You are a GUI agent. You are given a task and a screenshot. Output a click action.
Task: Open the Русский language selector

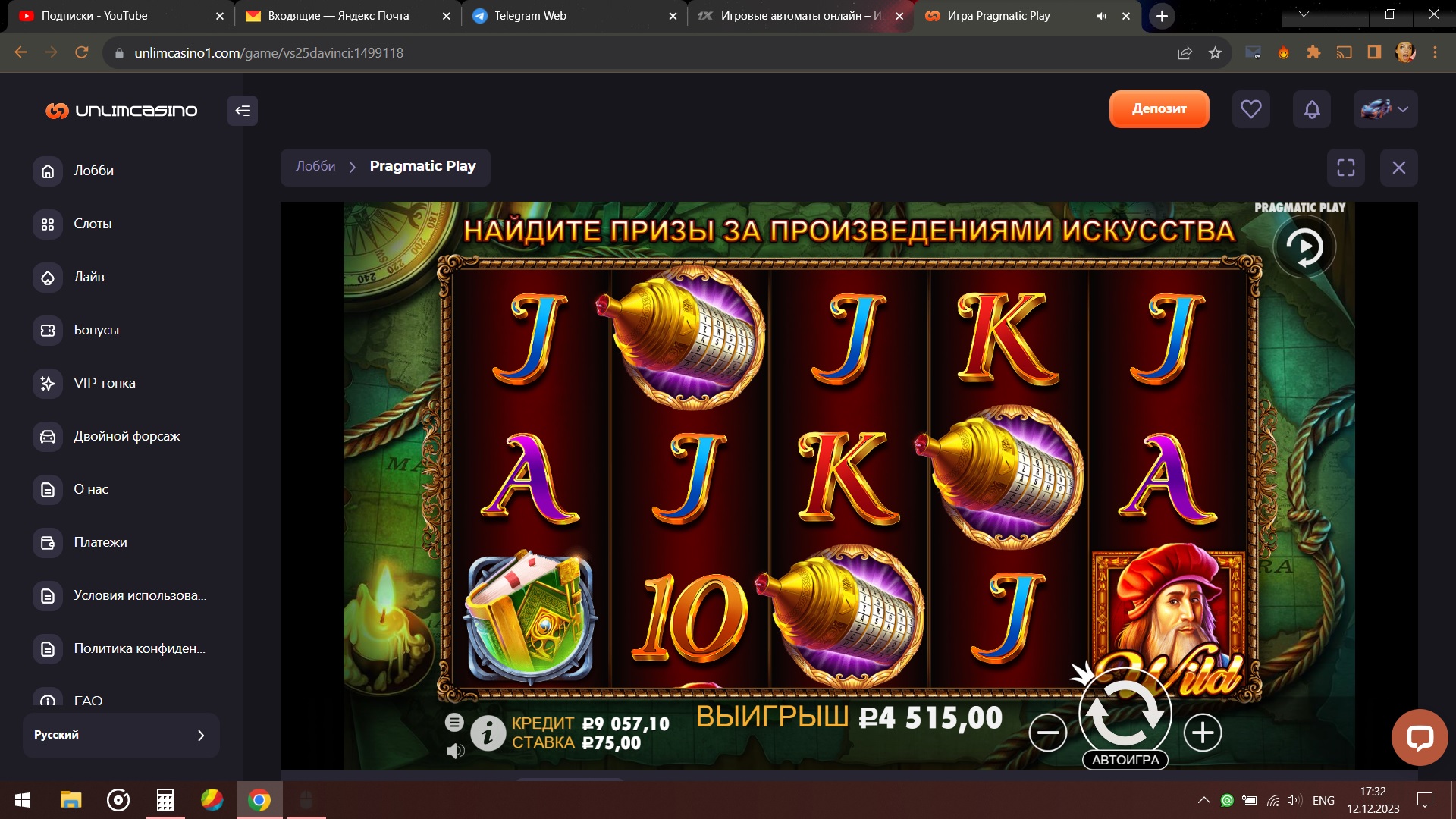pos(121,735)
